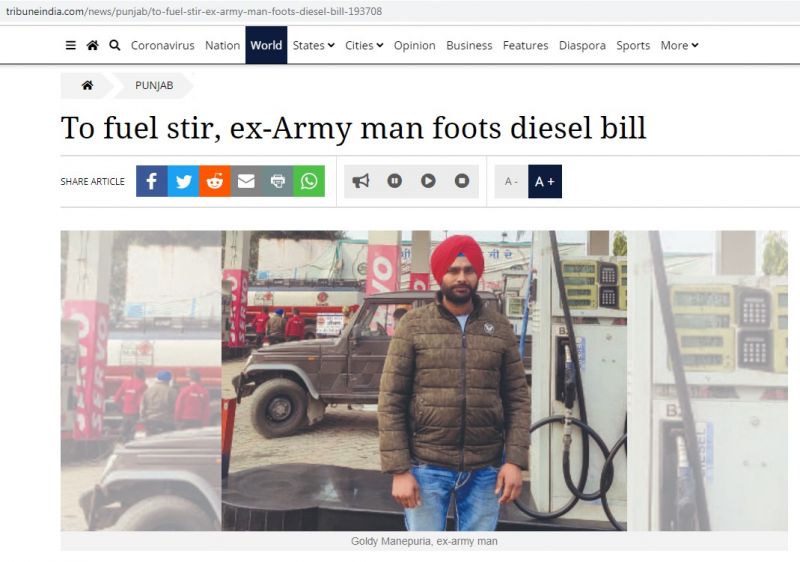Open the hamburger menu icon

(70, 45)
